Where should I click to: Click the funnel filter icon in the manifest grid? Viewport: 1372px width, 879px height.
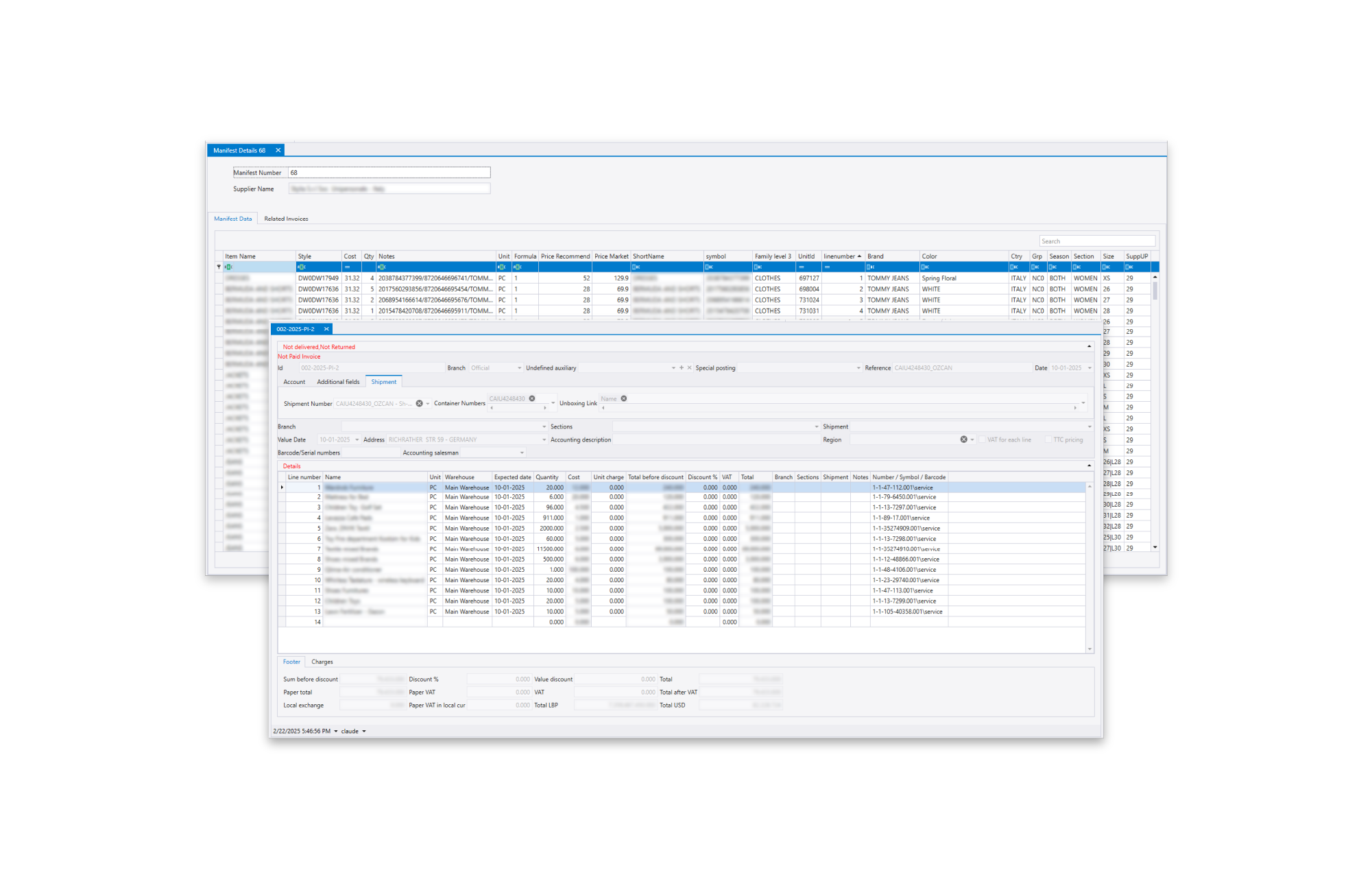click(219, 267)
